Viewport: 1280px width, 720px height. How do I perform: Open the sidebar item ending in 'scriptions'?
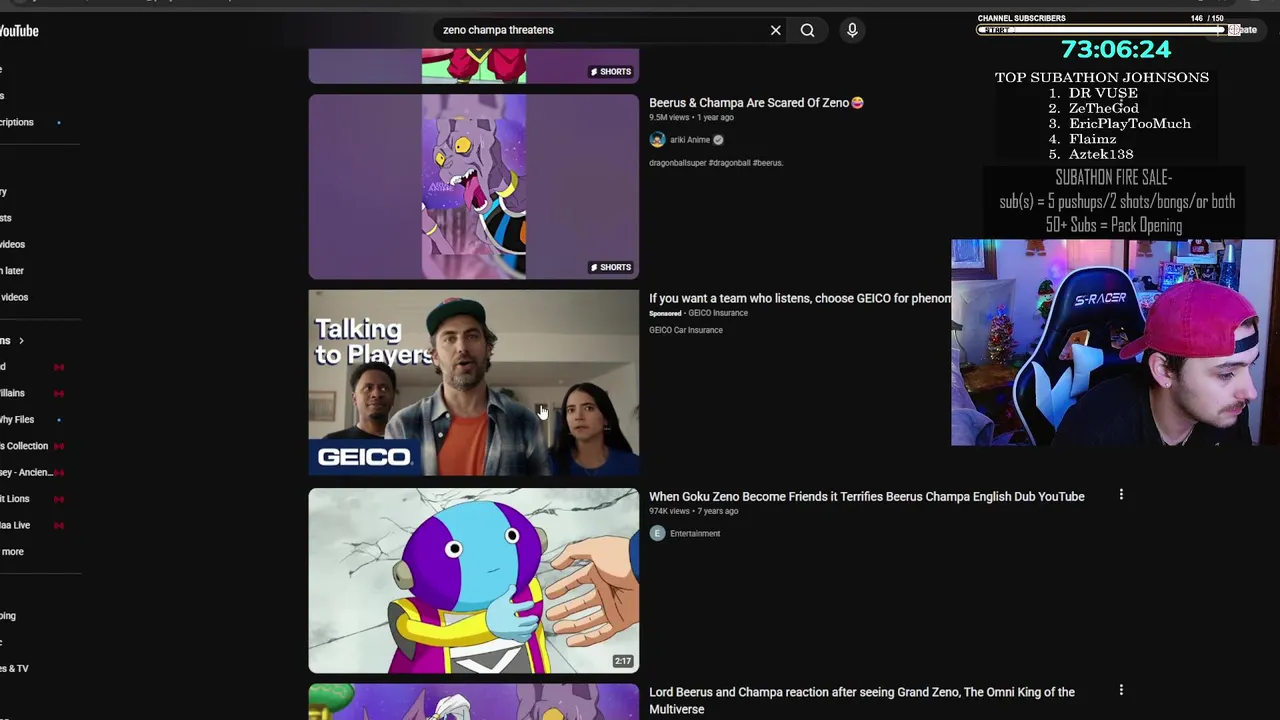[17, 123]
